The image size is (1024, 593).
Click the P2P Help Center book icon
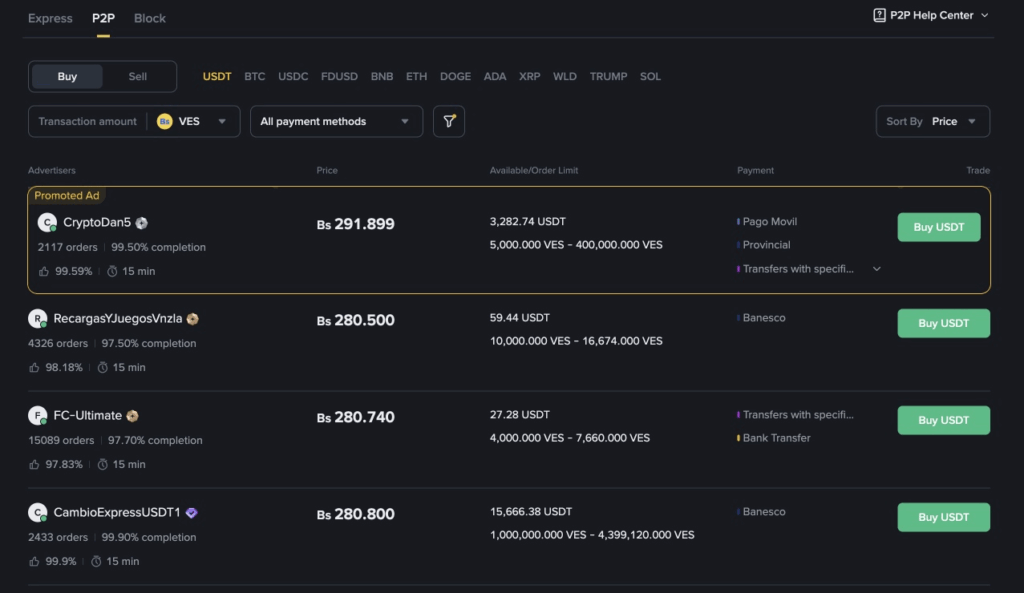pos(879,15)
